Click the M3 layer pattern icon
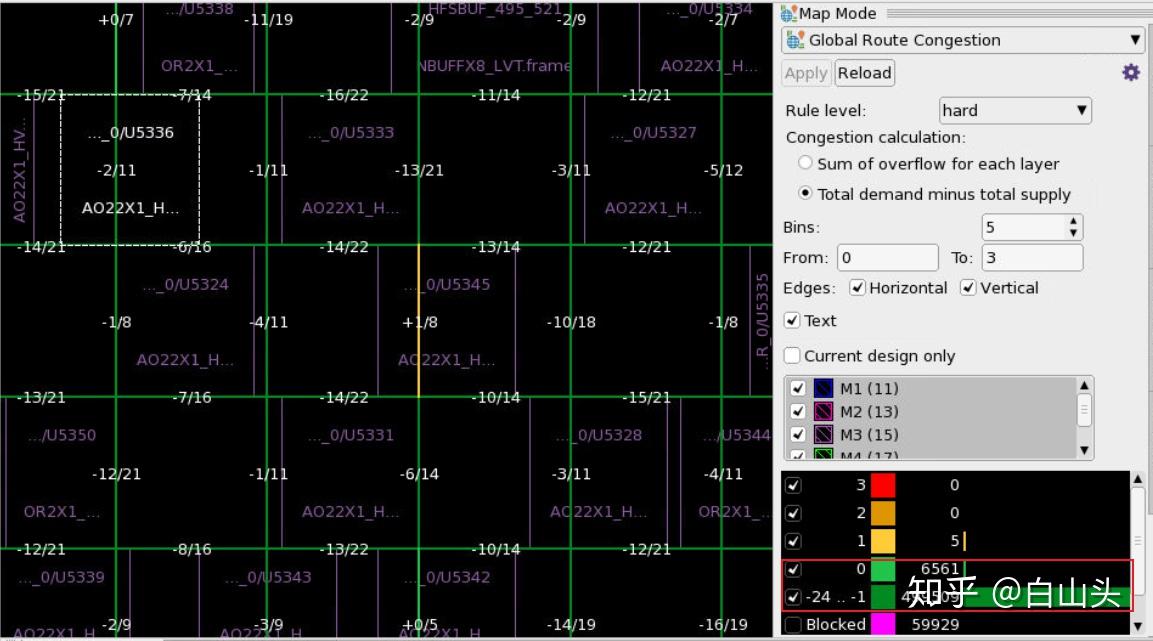This screenshot has width=1153, height=641. point(824,434)
